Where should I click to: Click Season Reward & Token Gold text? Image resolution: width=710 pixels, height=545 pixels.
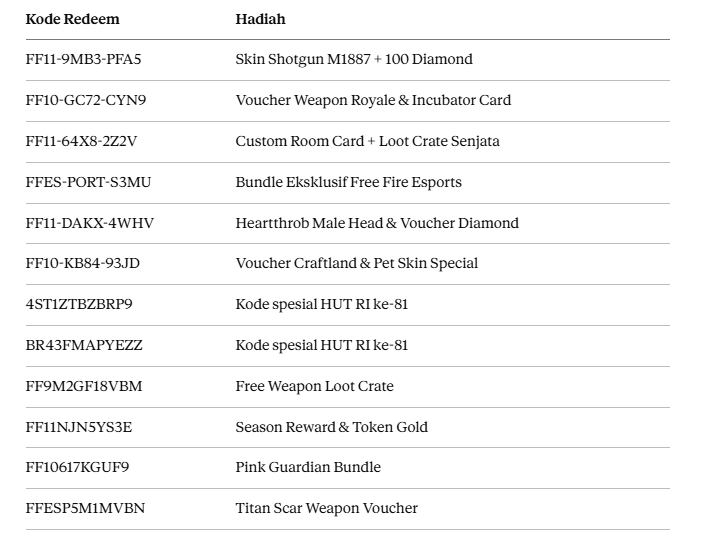pos(331,427)
